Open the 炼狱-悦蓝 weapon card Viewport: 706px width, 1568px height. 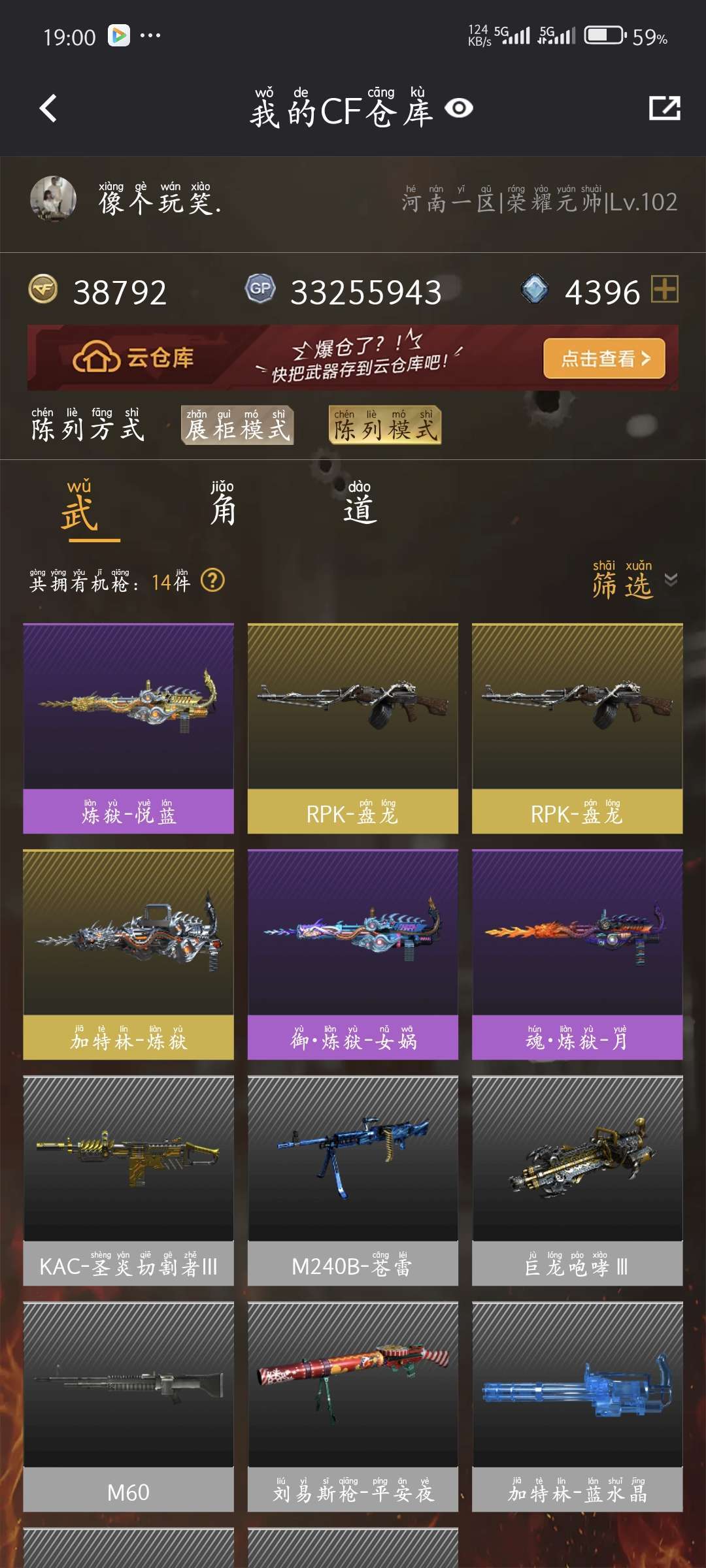click(x=128, y=728)
